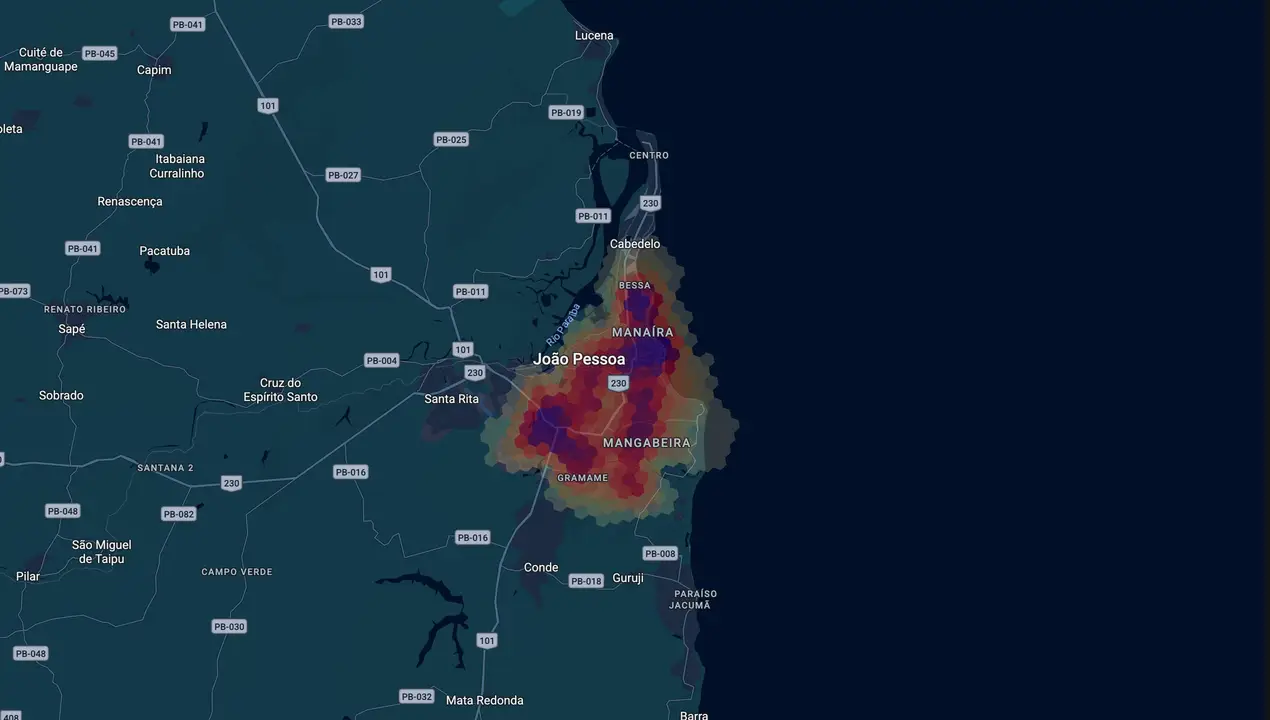
Task: Click the Renascença place label
Action: point(130,202)
